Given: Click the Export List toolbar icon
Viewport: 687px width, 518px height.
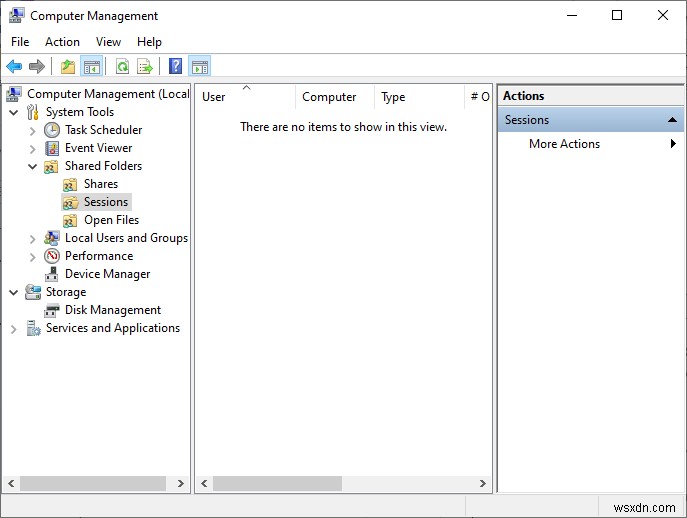Looking at the screenshot, I should pos(145,67).
